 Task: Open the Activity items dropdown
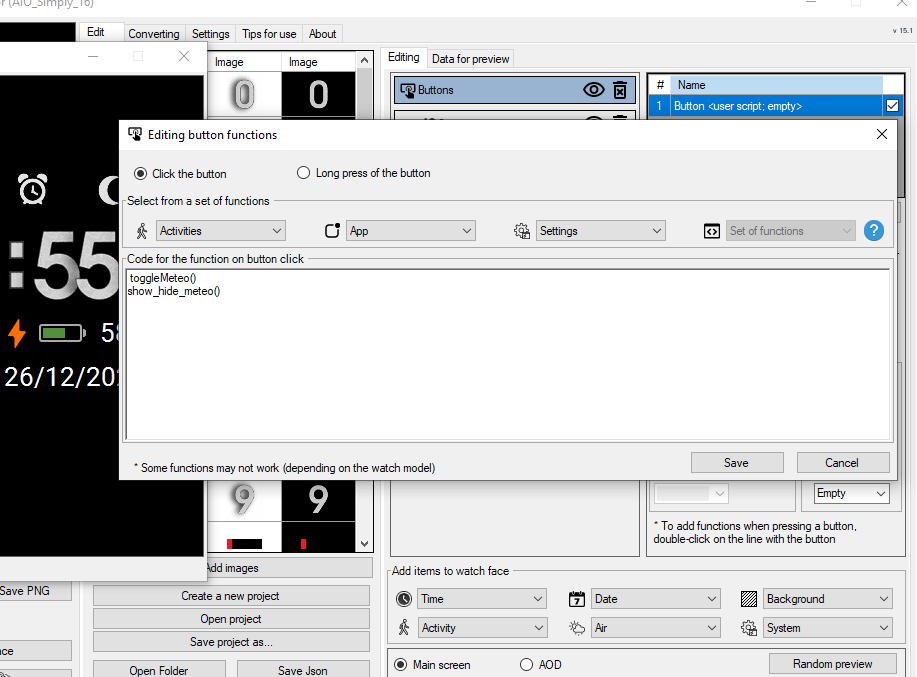click(482, 628)
